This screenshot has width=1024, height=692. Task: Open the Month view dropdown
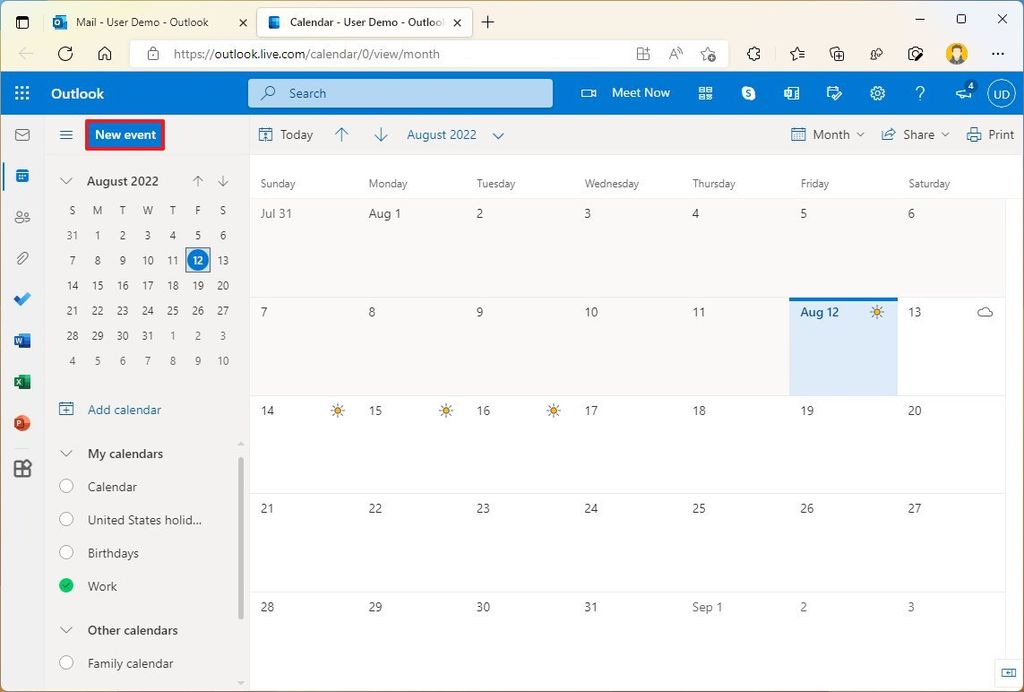[x=827, y=135]
